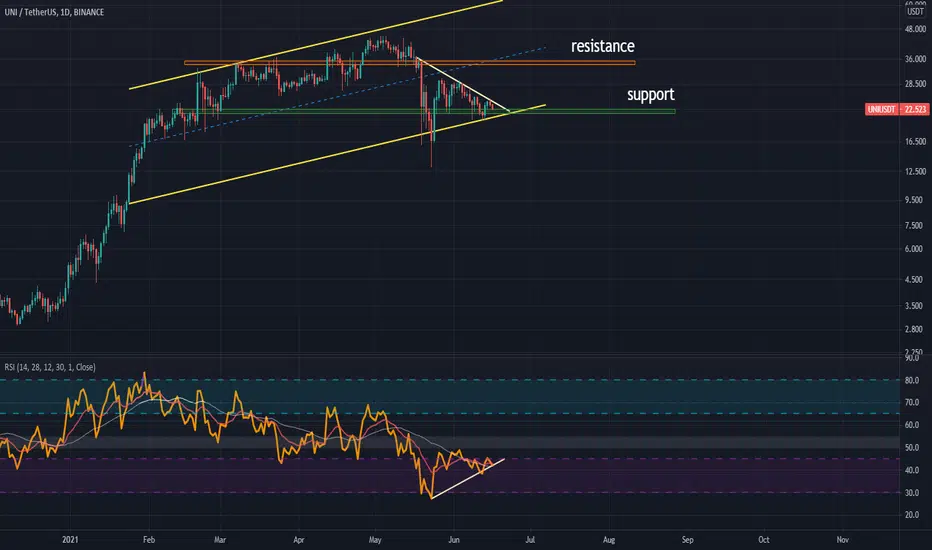Viewport: 932px width, 550px height.
Task: Click the RSI (14, 28, 12, 30, 1, Close) indicator label
Action: [50, 367]
